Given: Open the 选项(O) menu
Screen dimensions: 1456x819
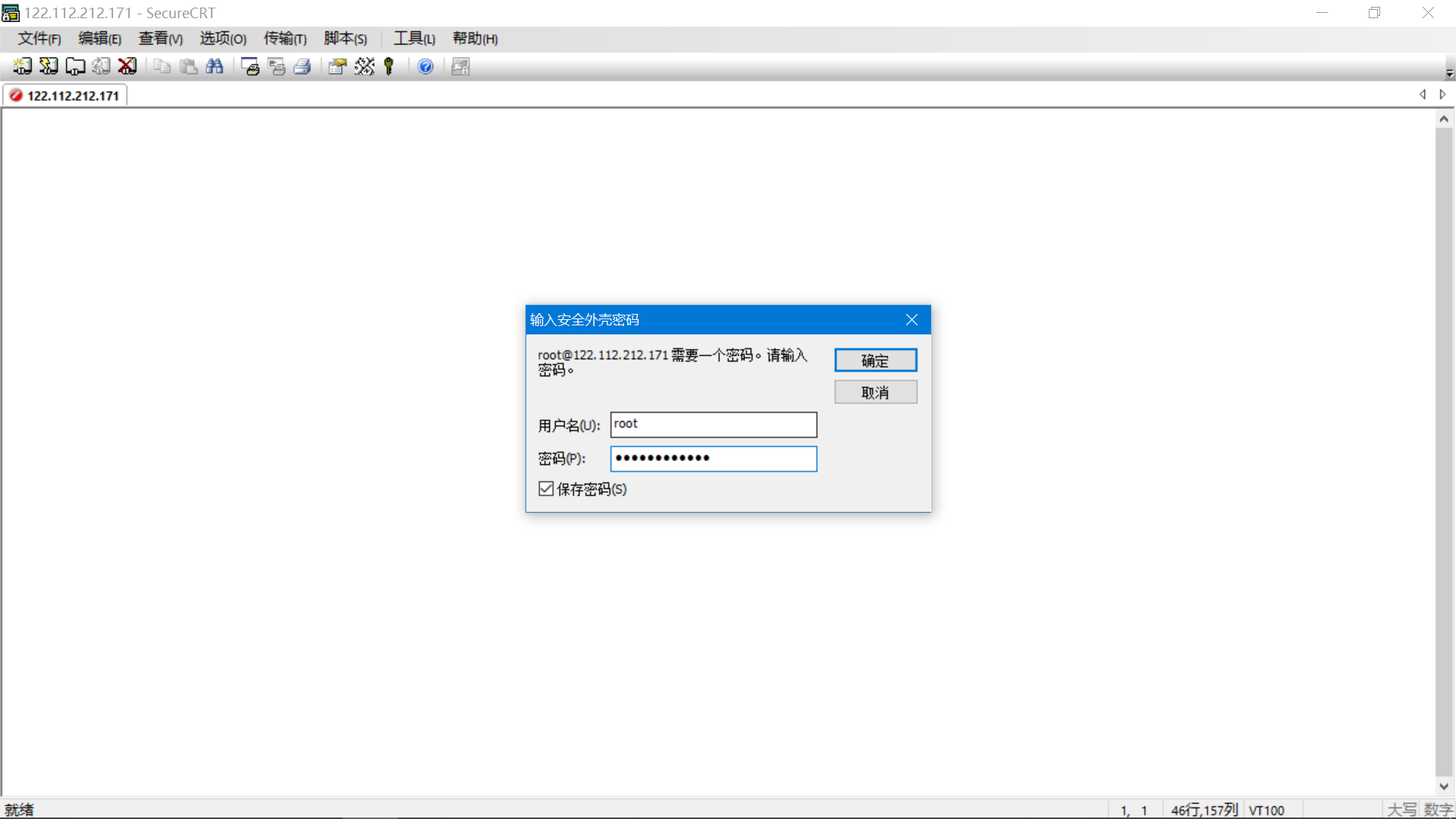Looking at the screenshot, I should click(x=223, y=39).
